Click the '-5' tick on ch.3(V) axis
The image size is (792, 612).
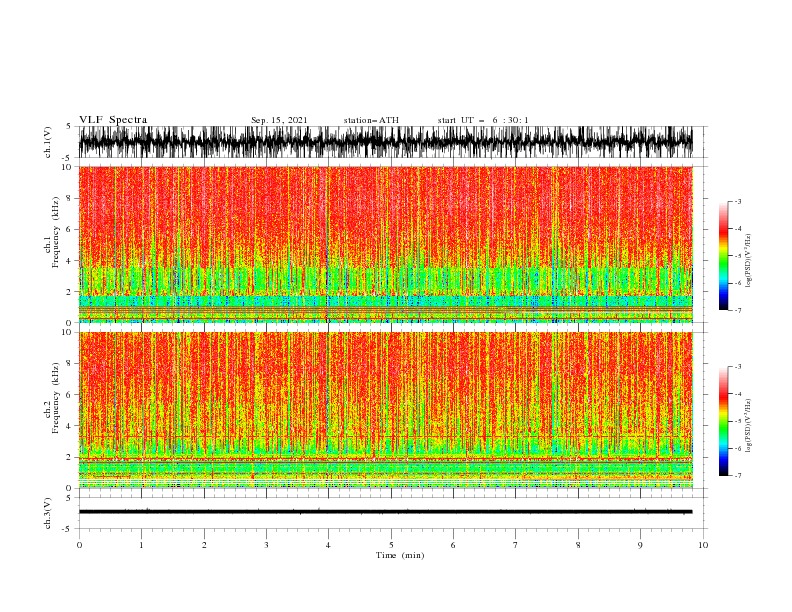click(x=68, y=529)
